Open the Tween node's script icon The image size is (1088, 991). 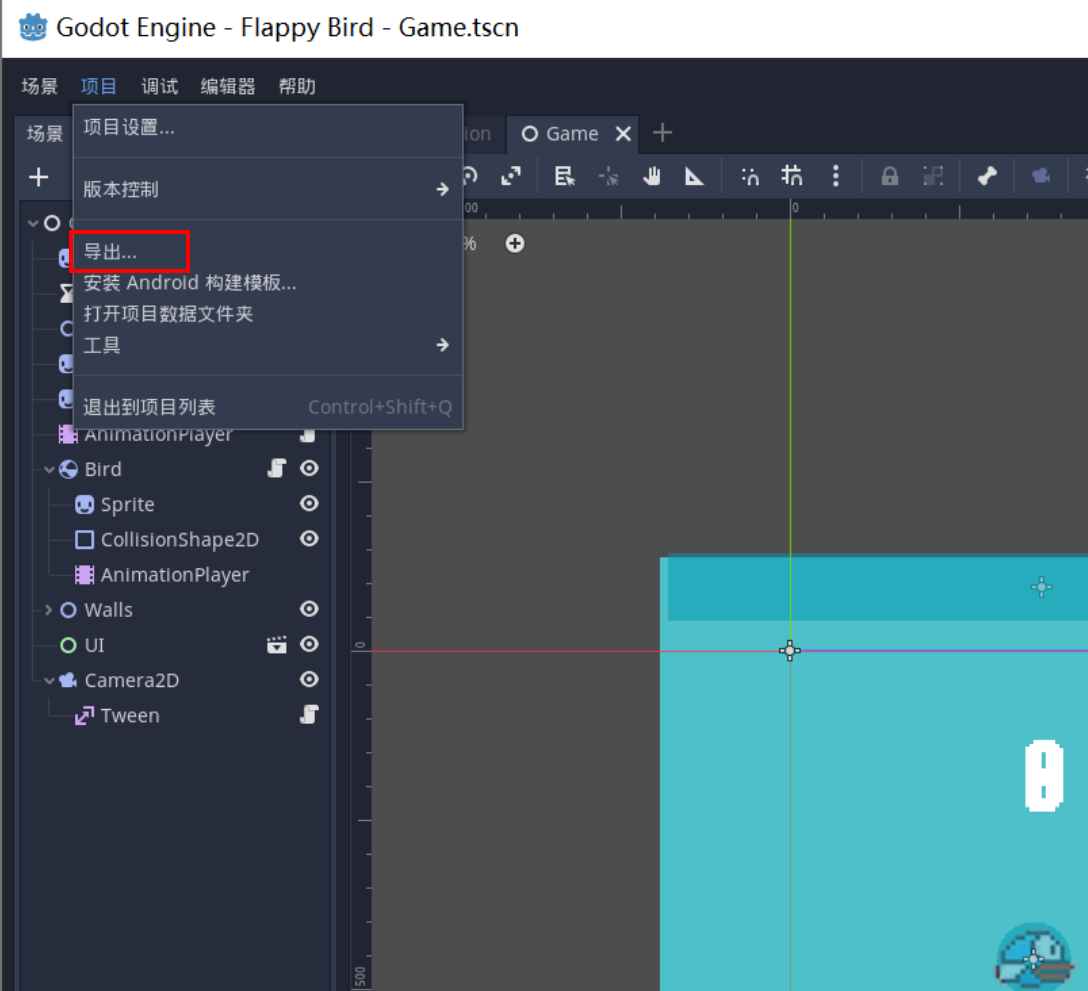click(309, 714)
